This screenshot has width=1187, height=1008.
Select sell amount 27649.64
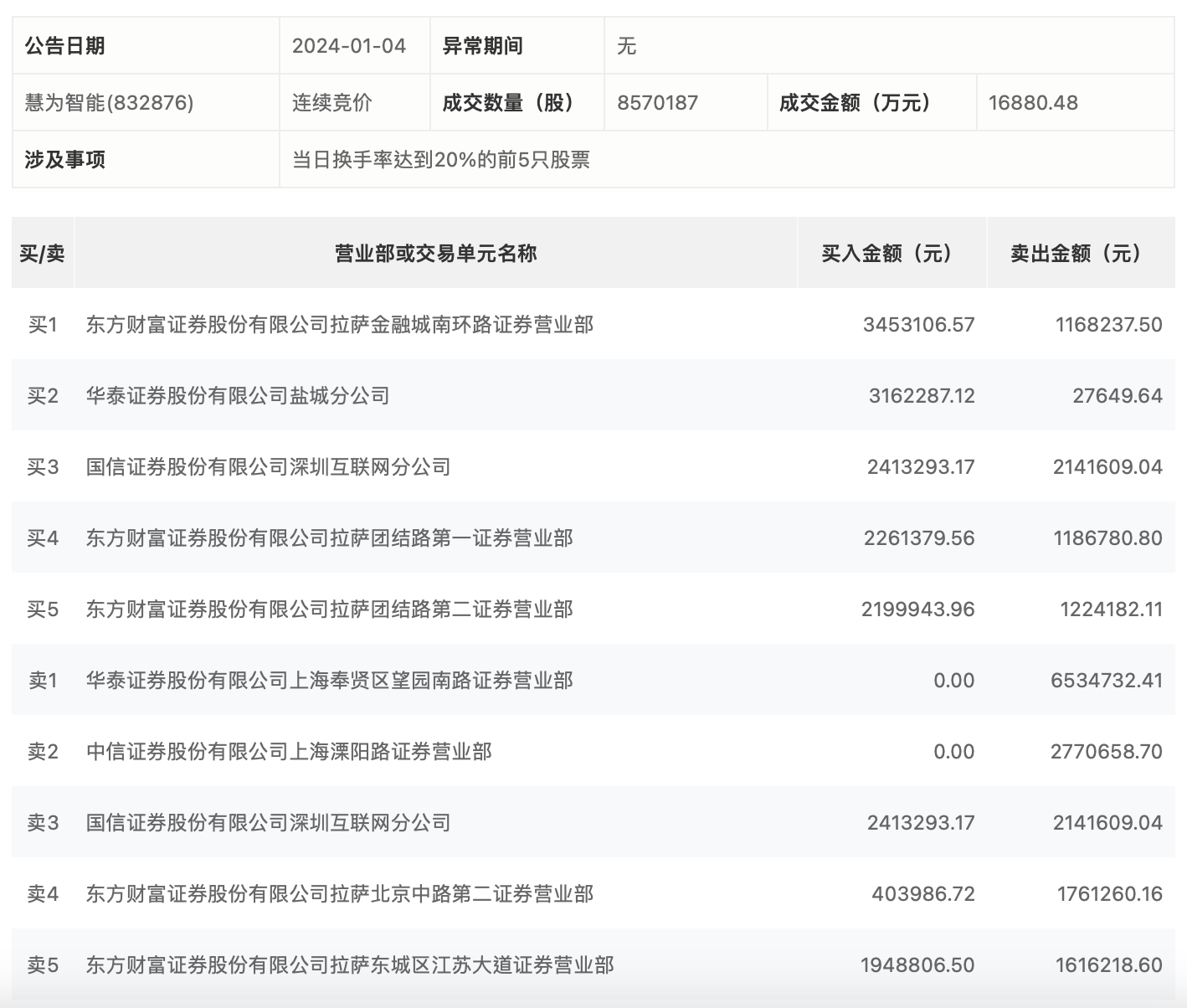pyautogui.click(x=1118, y=395)
